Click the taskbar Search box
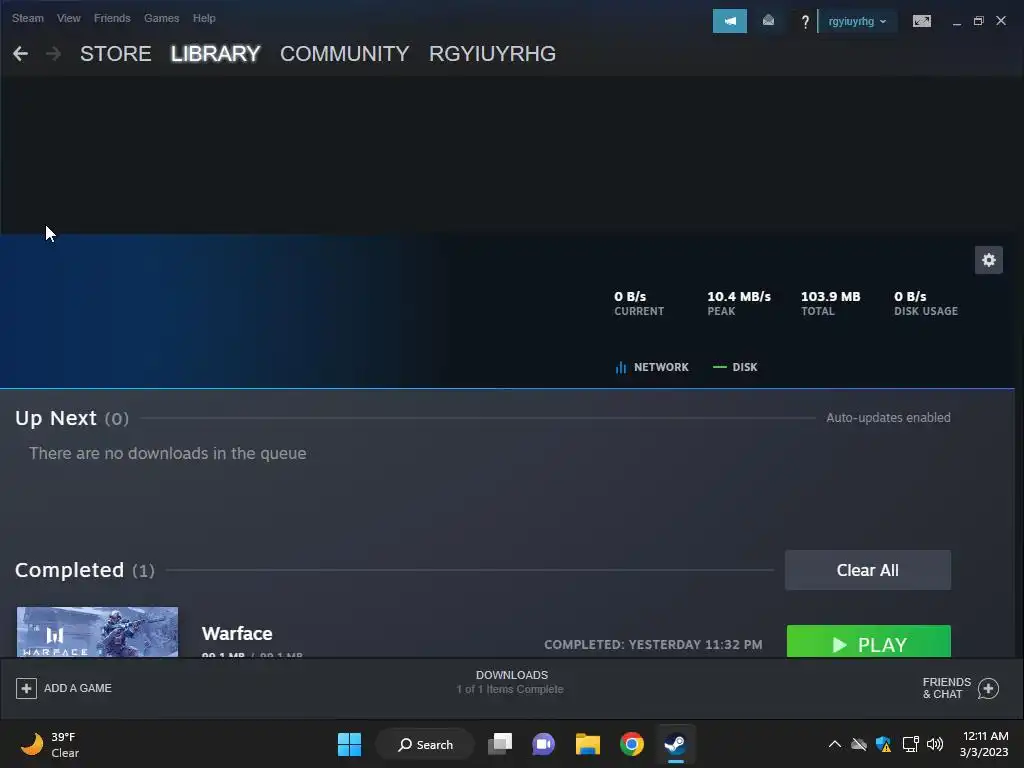 (x=425, y=744)
